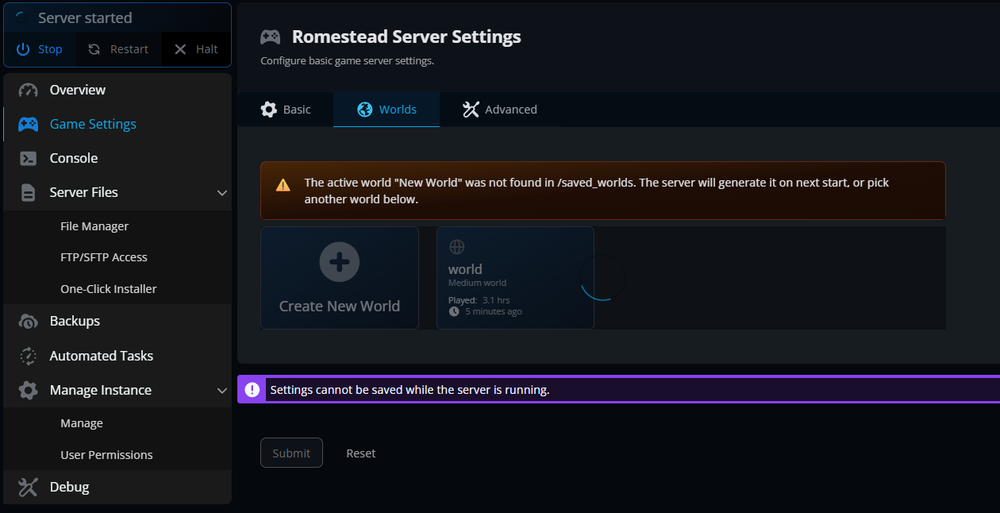Click the Stop power icon
The image size is (1000, 513).
pyautogui.click(x=23, y=49)
